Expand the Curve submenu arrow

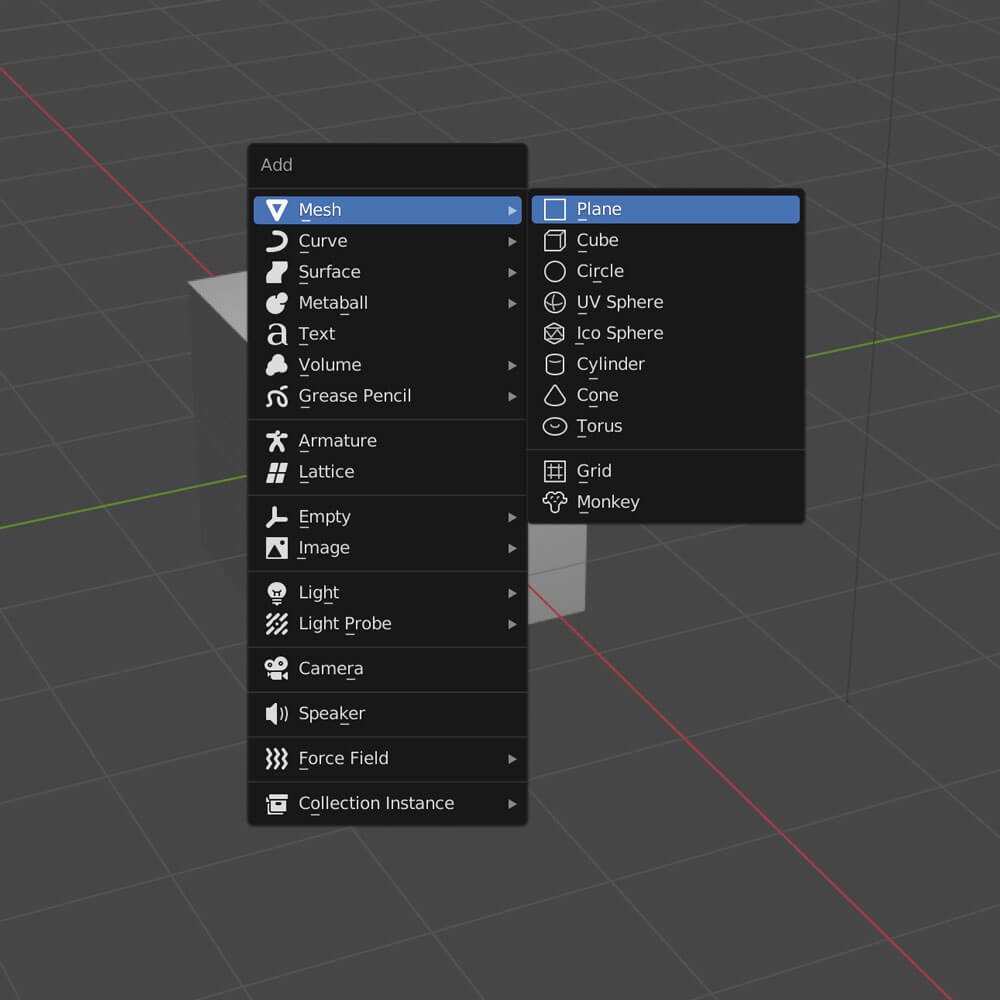tap(512, 241)
